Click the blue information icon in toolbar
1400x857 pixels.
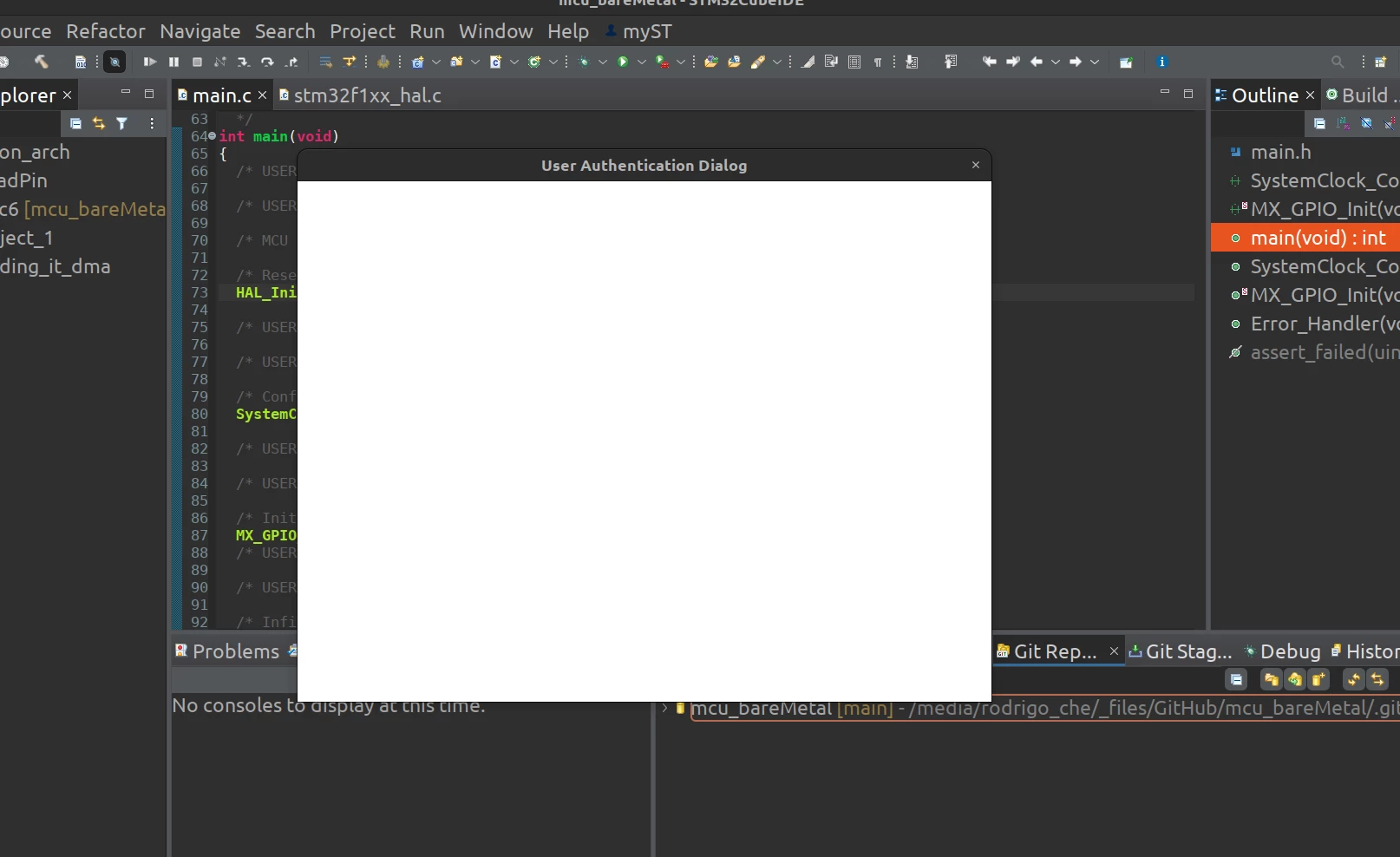(x=1161, y=62)
